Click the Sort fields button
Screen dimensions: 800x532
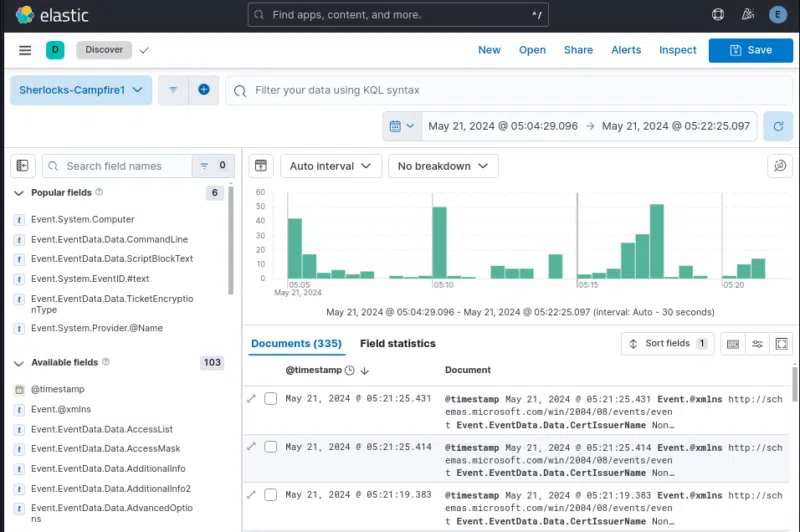tap(666, 344)
